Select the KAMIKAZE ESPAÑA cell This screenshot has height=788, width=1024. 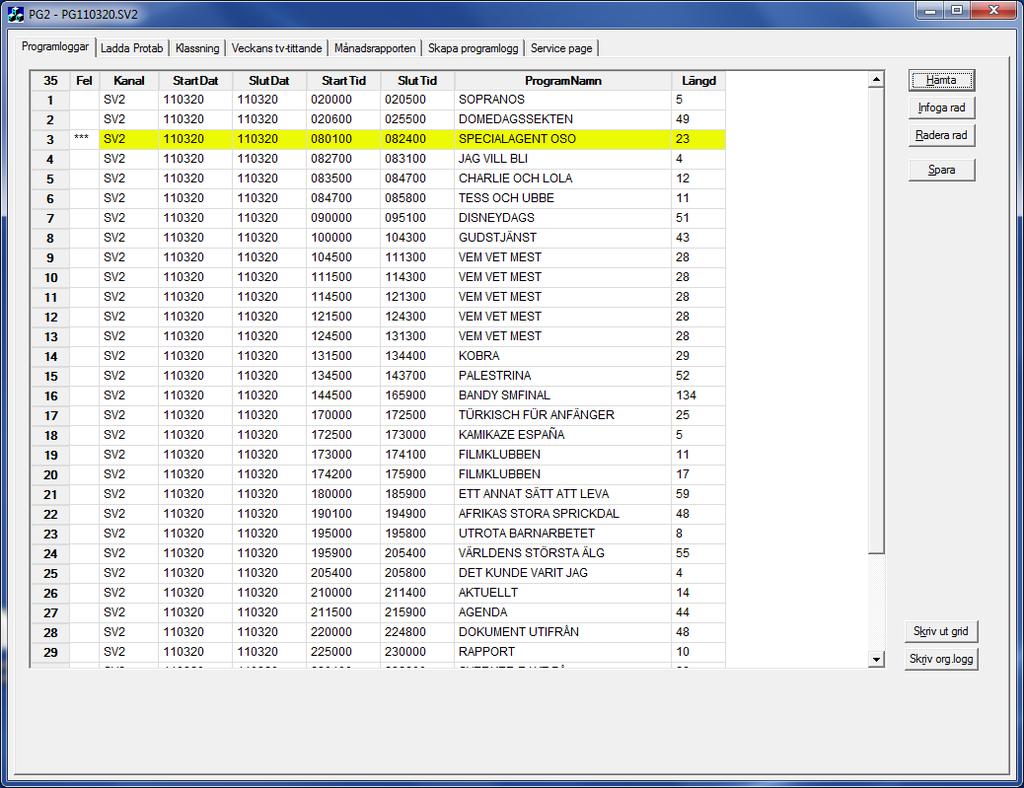click(563, 435)
